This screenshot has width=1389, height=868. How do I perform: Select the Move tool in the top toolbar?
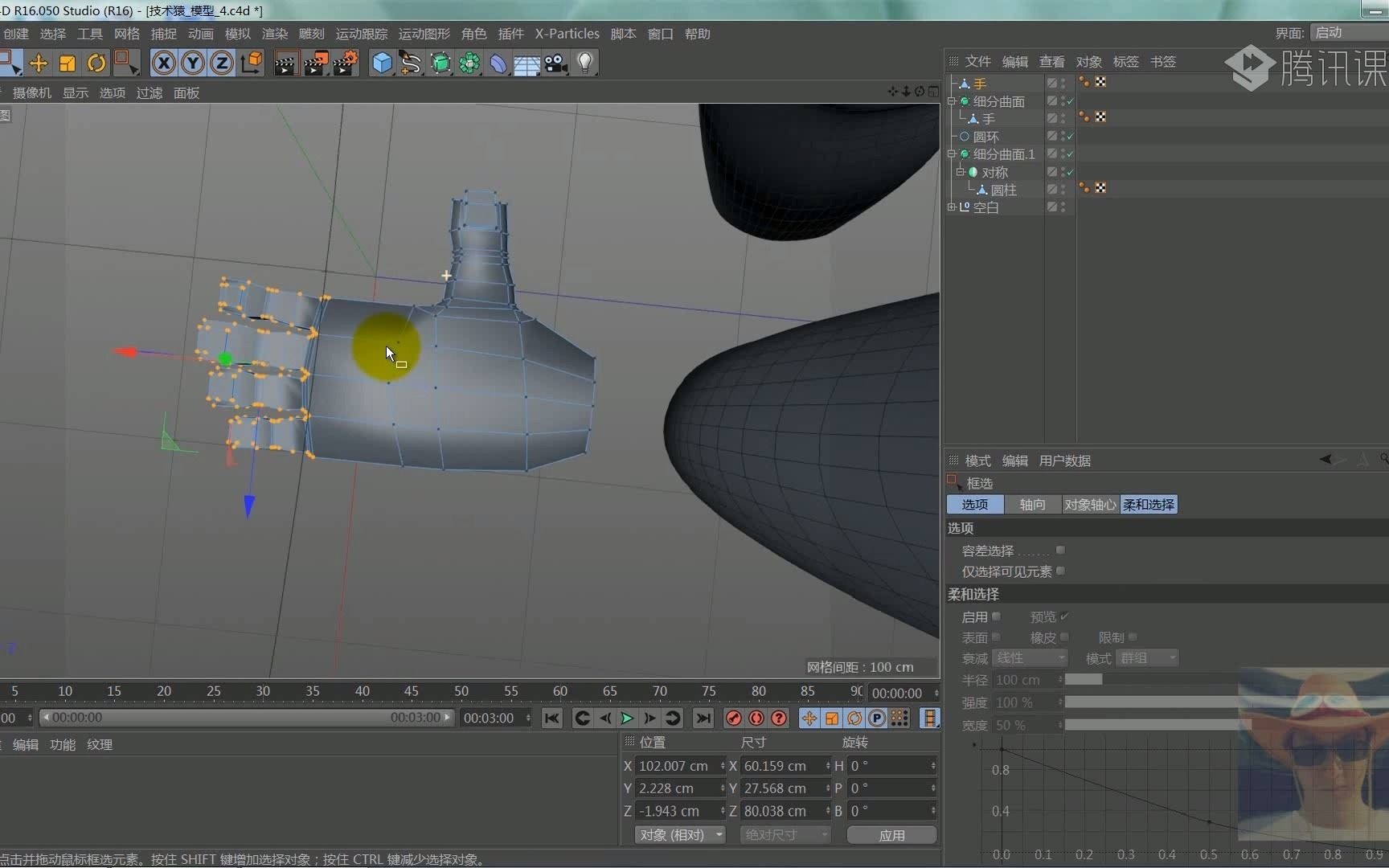click(x=39, y=63)
